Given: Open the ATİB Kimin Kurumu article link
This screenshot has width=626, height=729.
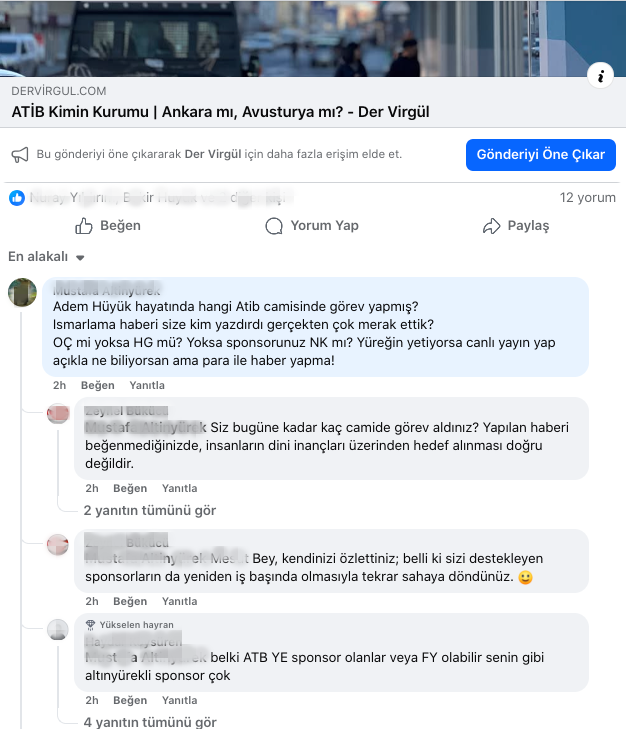Looking at the screenshot, I should pyautogui.click(x=220, y=112).
